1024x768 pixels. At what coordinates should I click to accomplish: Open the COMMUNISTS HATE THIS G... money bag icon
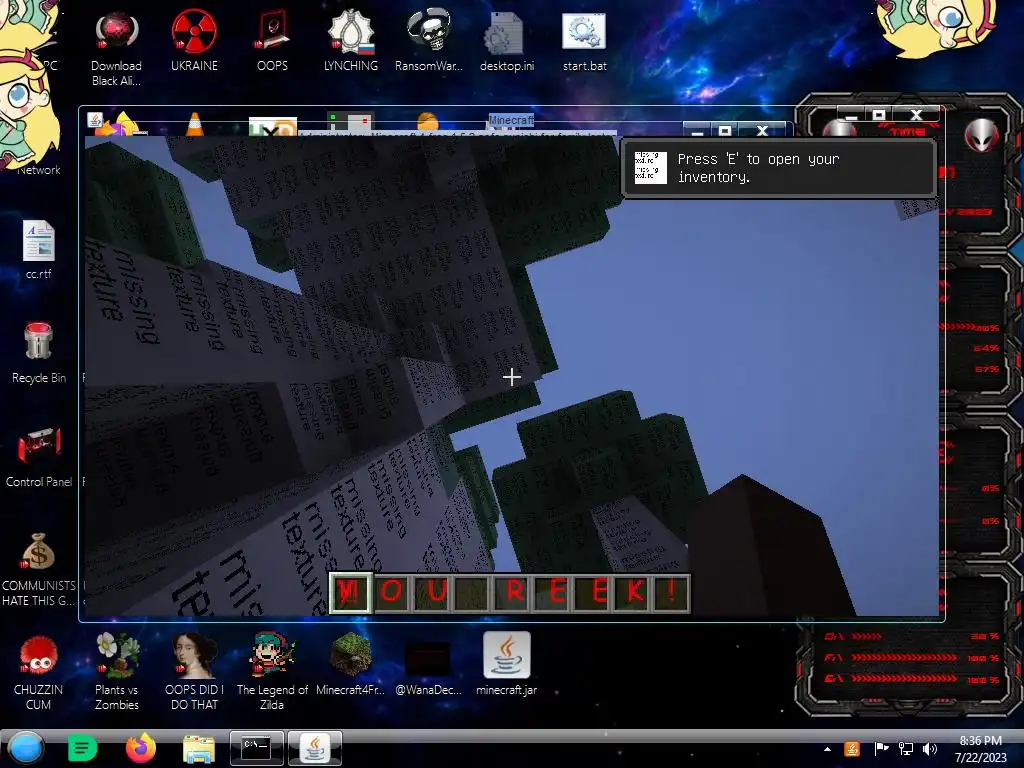pyautogui.click(x=39, y=569)
